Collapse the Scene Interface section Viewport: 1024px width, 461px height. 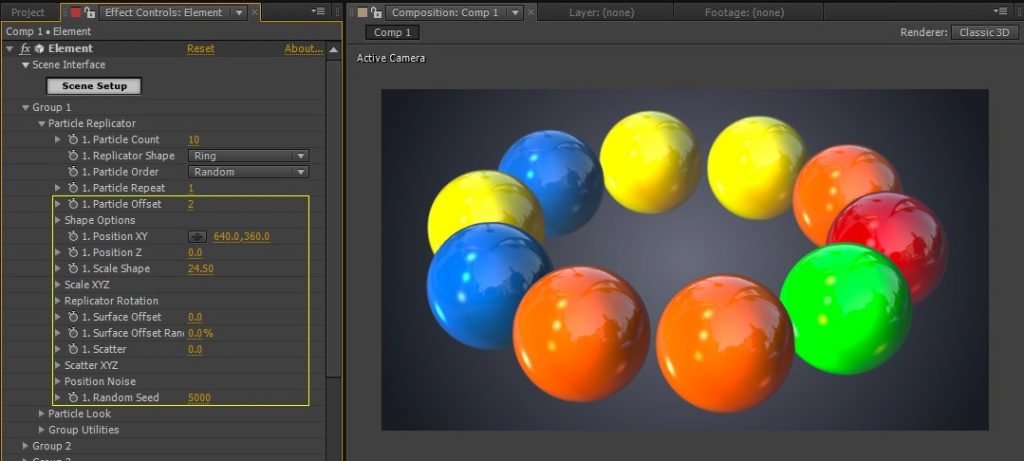[x=25, y=65]
